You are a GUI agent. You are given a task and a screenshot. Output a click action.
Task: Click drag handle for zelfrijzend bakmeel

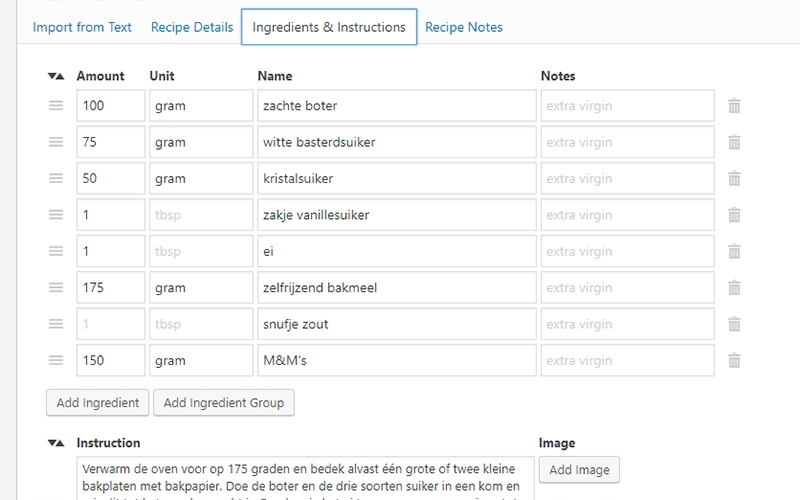pos(56,288)
